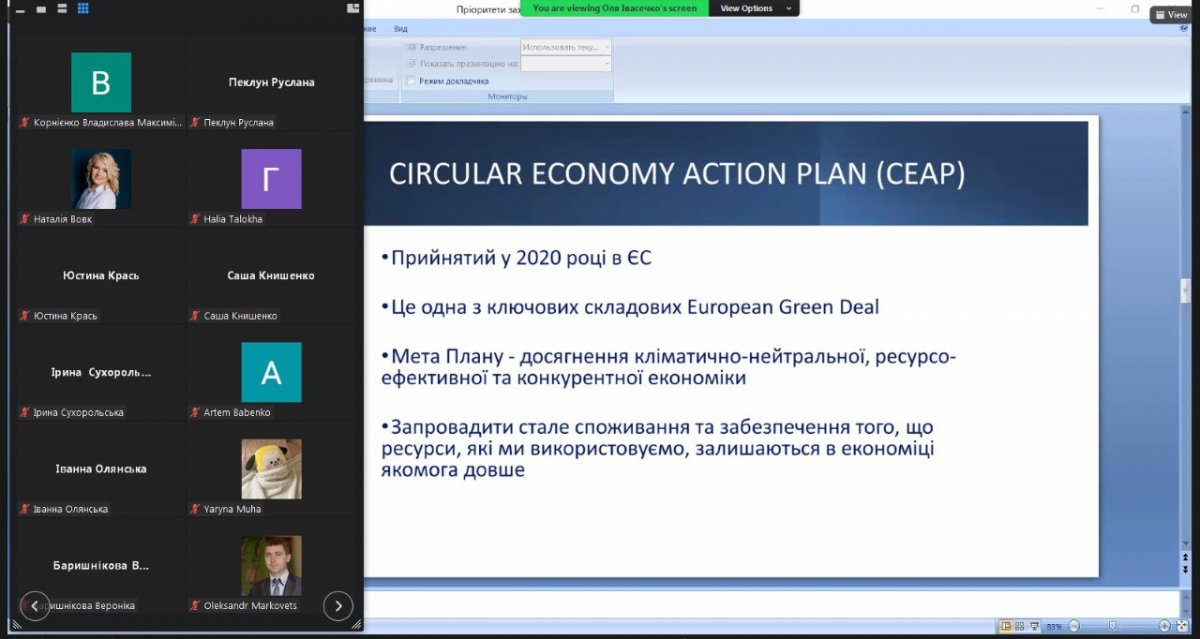Click muted mic icon for Oleksandr Markovets
The image size is (1200, 639).
pos(196,606)
